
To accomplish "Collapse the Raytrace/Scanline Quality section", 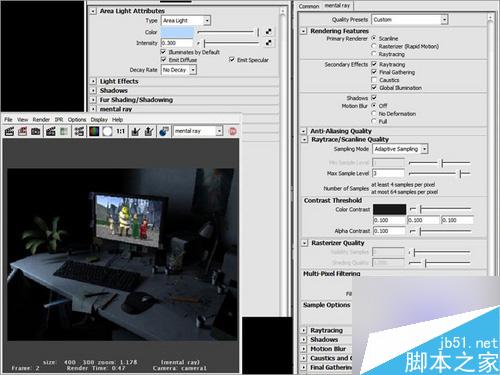I will click(304, 139).
